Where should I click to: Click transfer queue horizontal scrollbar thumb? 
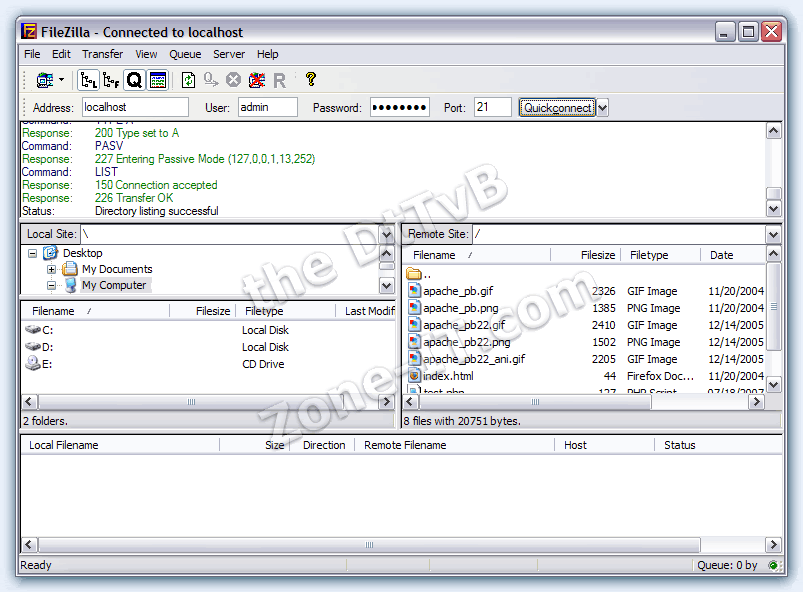(369, 544)
